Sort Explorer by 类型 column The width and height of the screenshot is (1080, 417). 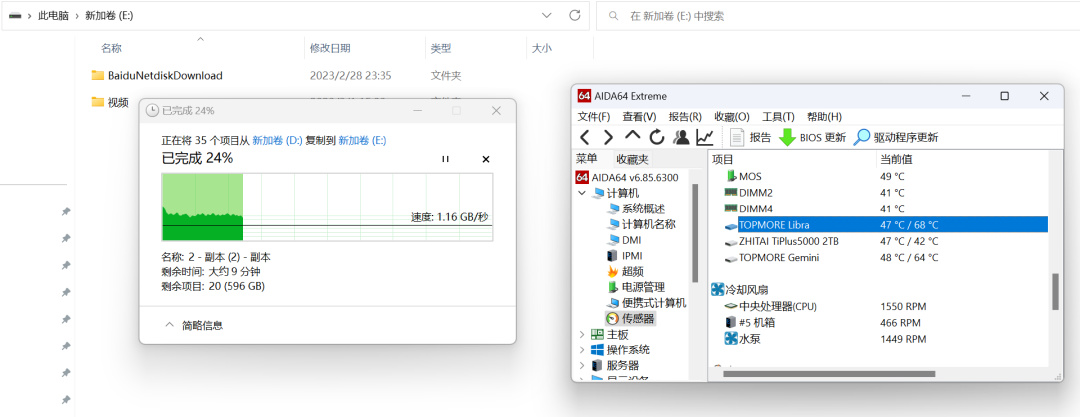pyautogui.click(x=441, y=48)
